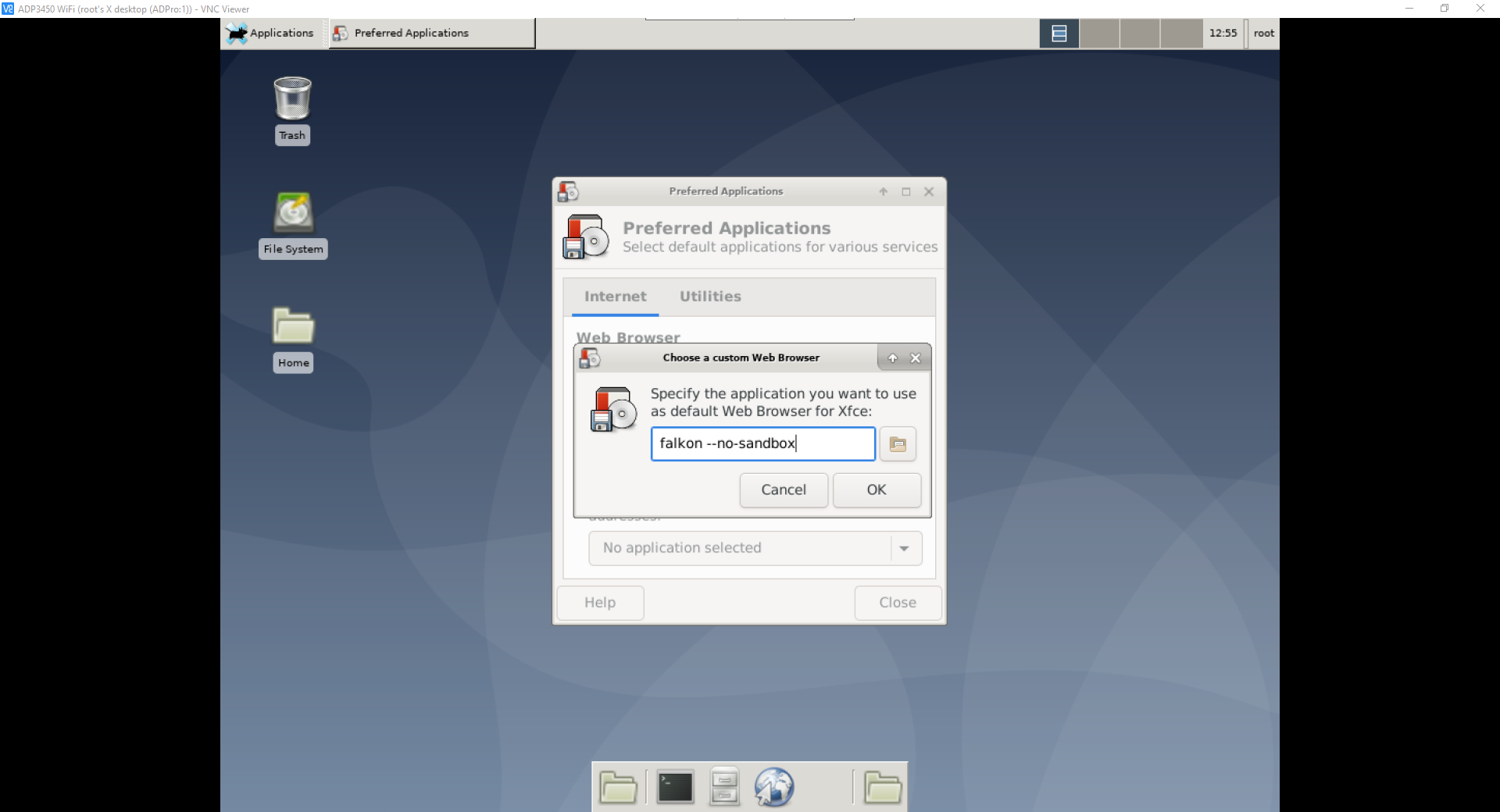Switch to the first workspace in pager

click(1059, 34)
